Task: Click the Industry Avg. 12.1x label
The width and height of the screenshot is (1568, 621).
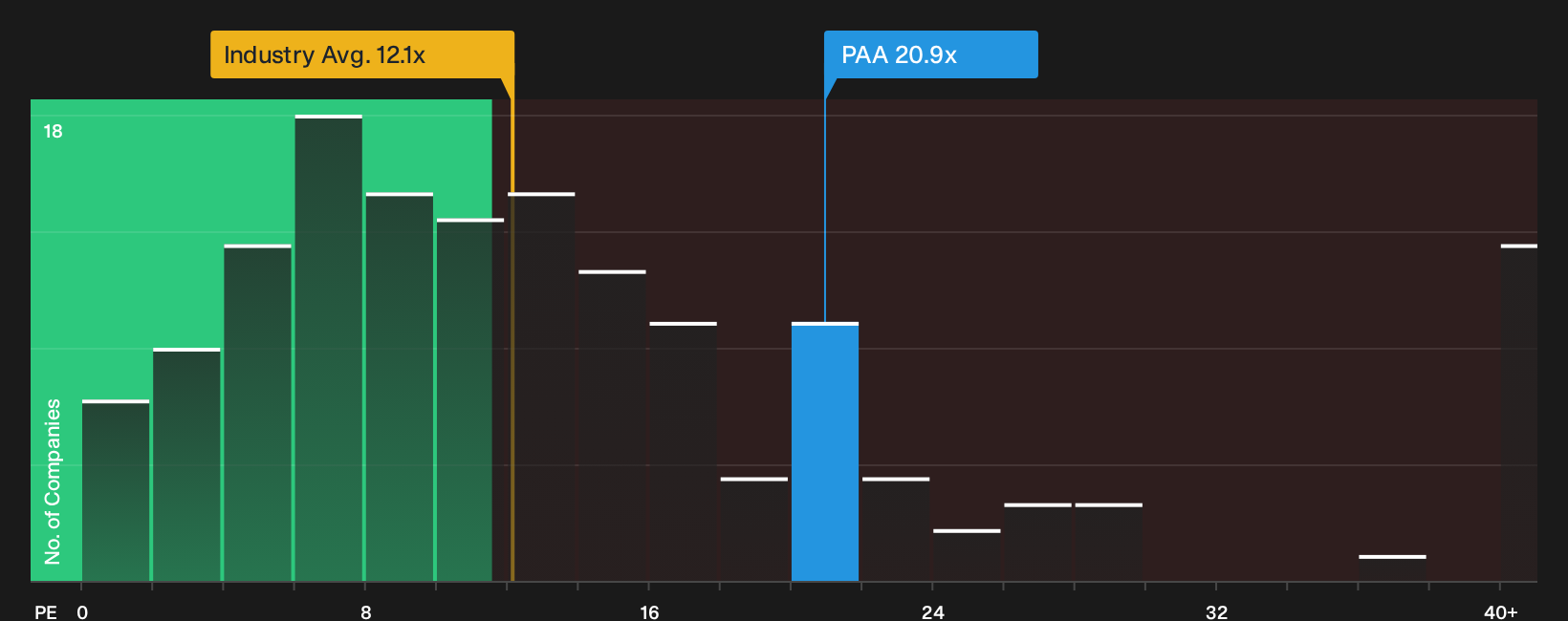Action: pyautogui.click(x=362, y=54)
